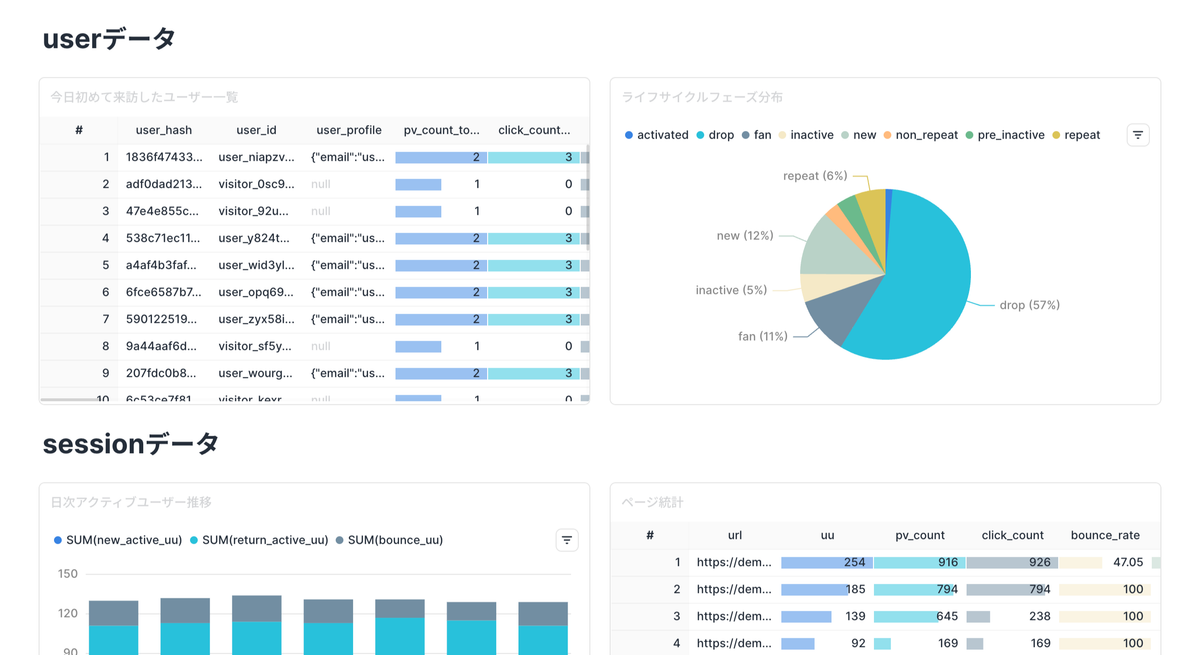
Task: Click the user_id column header
Action: tap(256, 130)
